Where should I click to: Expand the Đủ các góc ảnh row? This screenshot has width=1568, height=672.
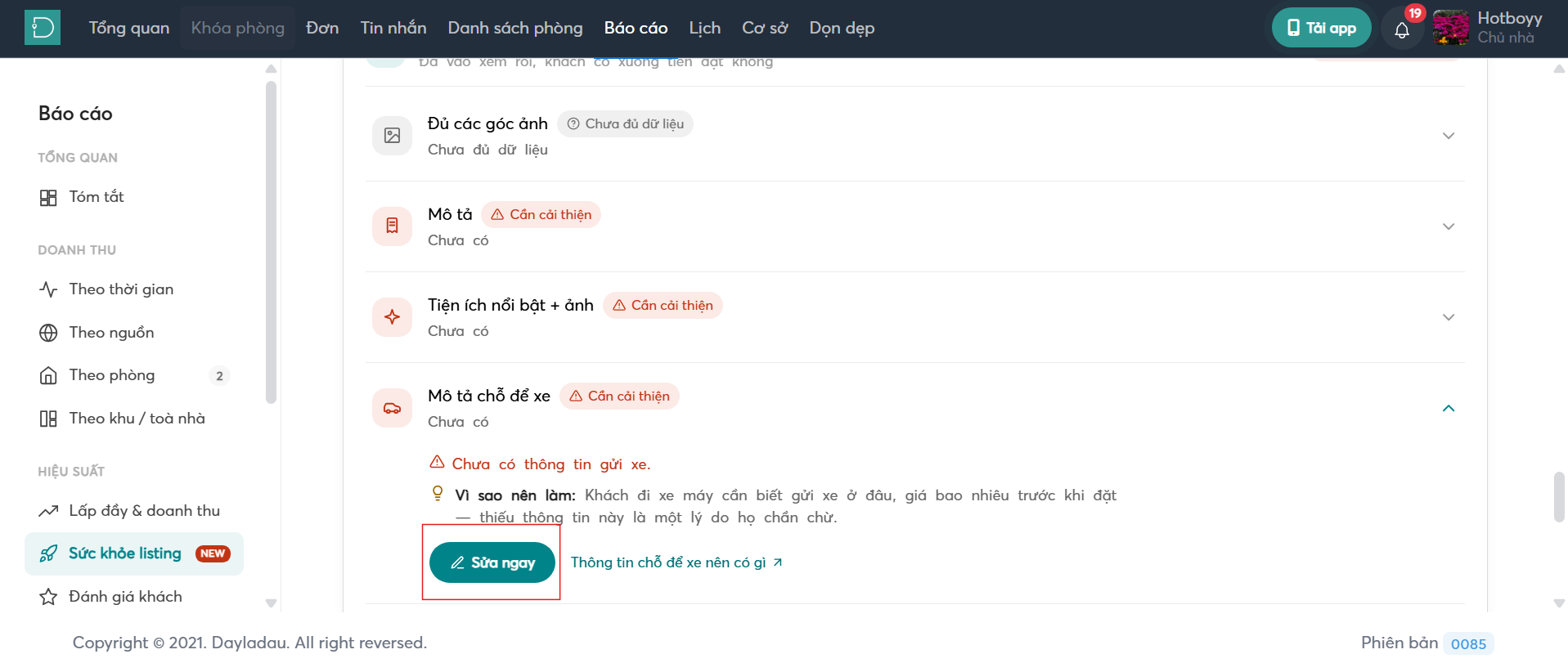point(1449,136)
